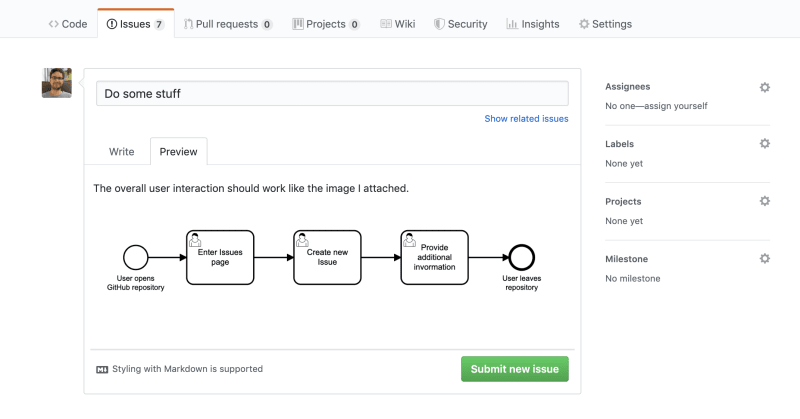Click the issue title input field
This screenshot has height=419, width=800.
332,93
